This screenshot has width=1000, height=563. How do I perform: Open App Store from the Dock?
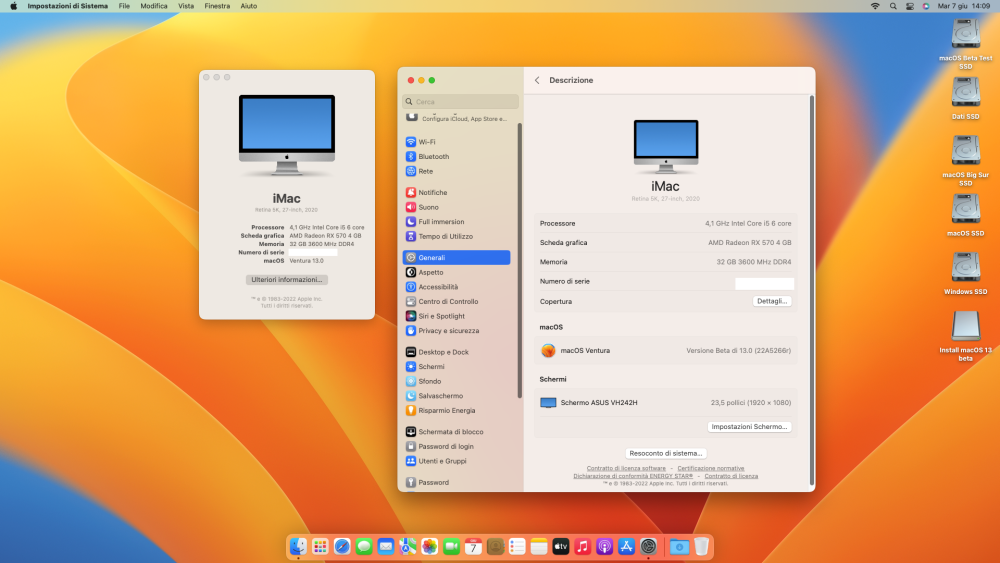point(626,546)
